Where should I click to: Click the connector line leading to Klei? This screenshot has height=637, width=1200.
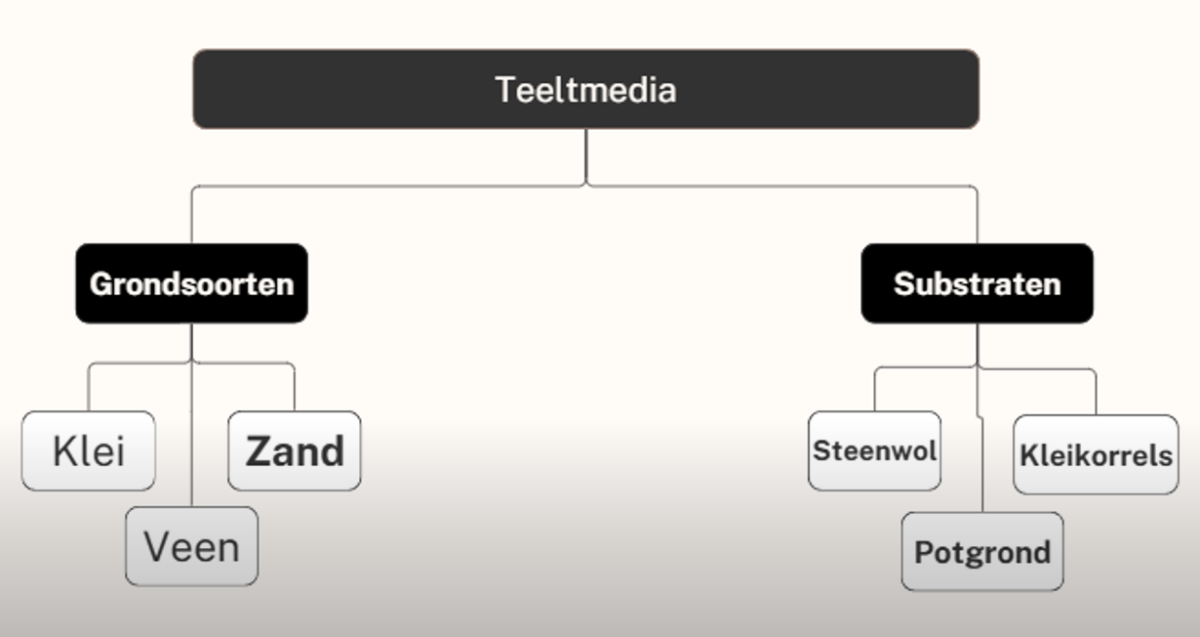click(89, 388)
